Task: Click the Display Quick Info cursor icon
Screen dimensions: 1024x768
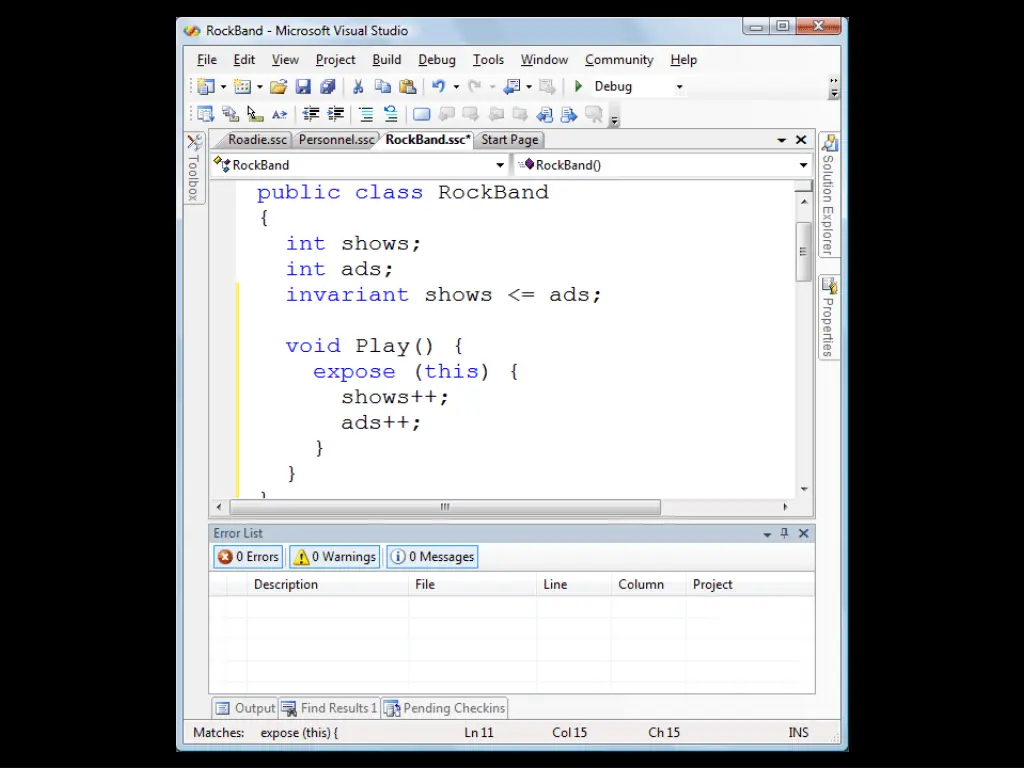Action: (255, 114)
